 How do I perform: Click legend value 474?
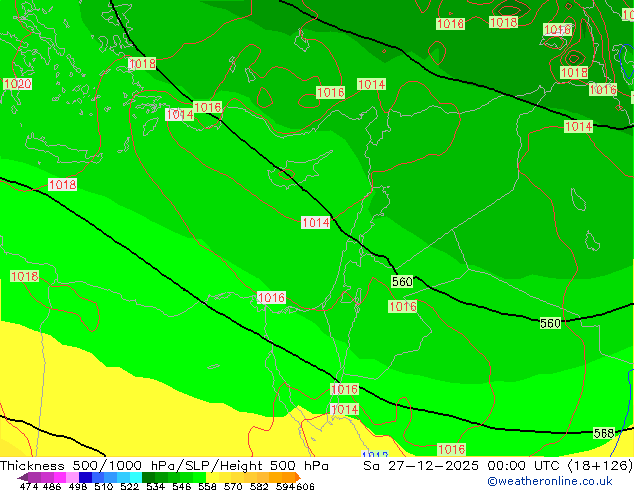point(29,486)
